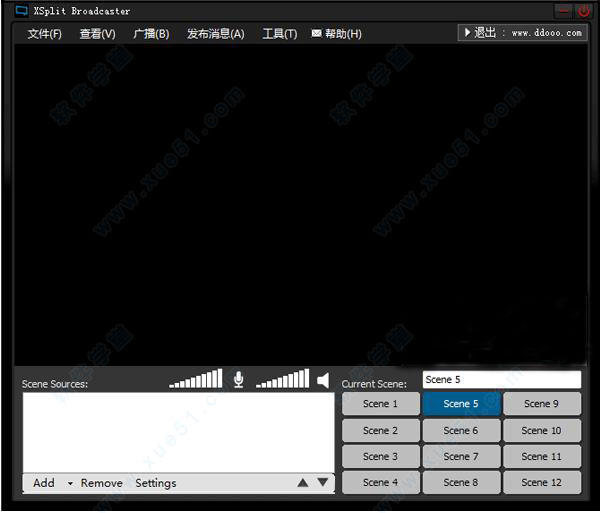Screen dimensions: 600x513
Task: Switch to Scene 7
Action: click(x=461, y=457)
